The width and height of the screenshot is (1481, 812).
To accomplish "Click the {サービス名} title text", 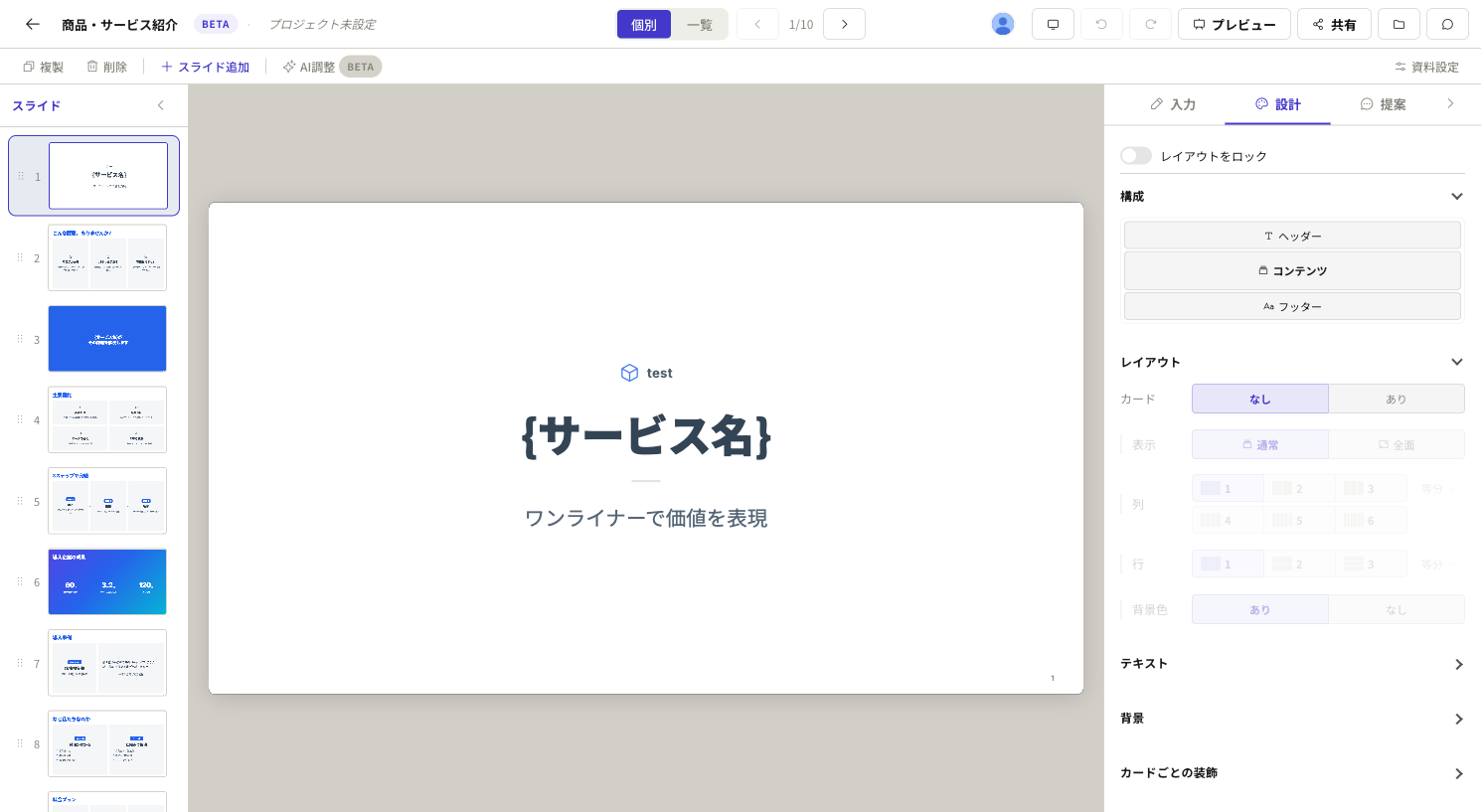I will click(x=646, y=435).
